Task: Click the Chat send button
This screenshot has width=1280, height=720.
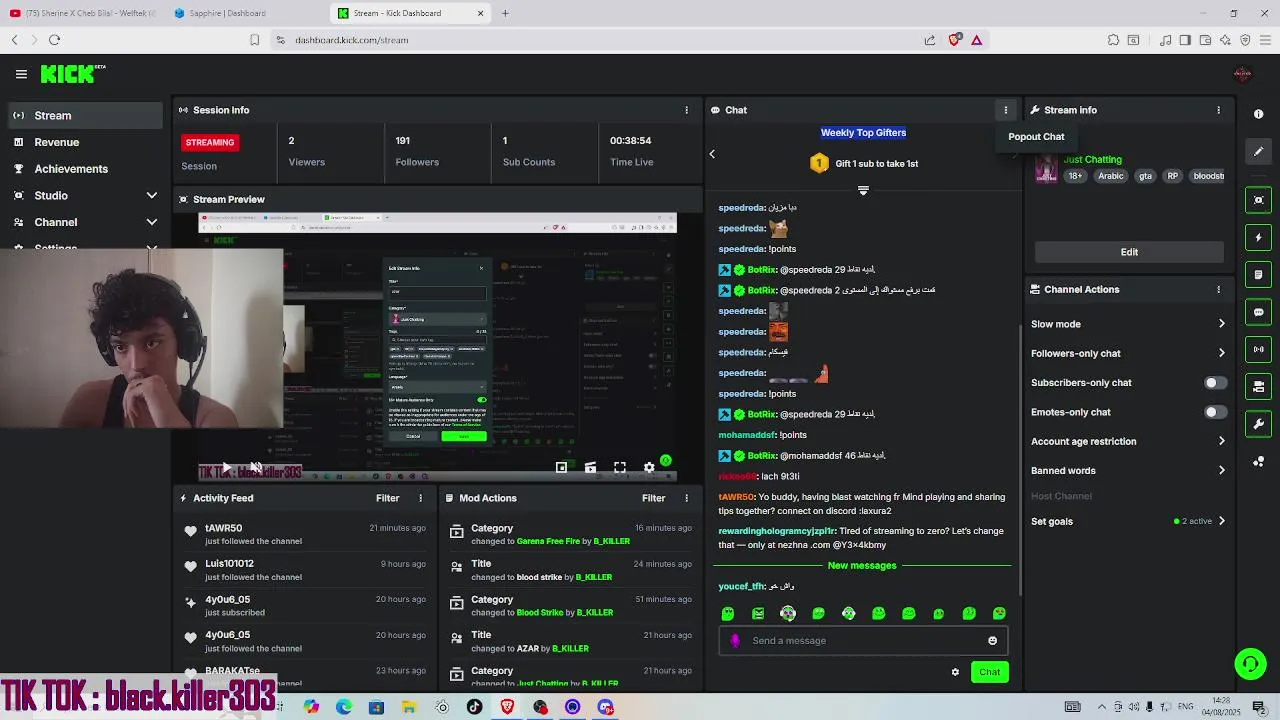Action: [x=989, y=672]
